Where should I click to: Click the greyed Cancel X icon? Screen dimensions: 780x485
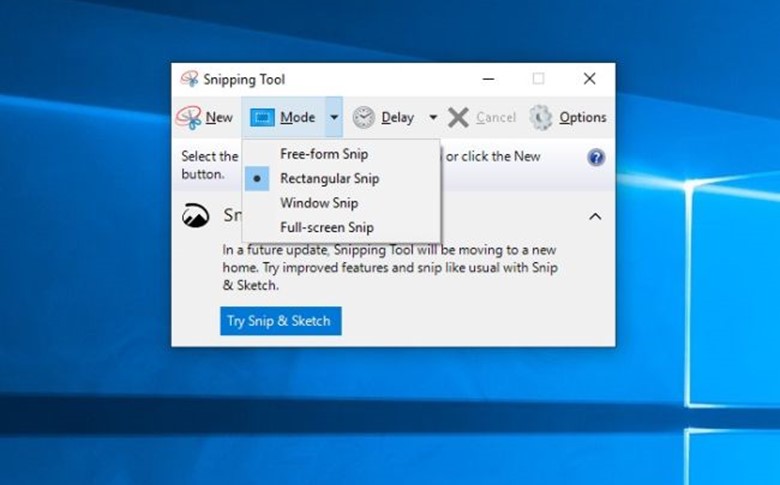point(458,118)
